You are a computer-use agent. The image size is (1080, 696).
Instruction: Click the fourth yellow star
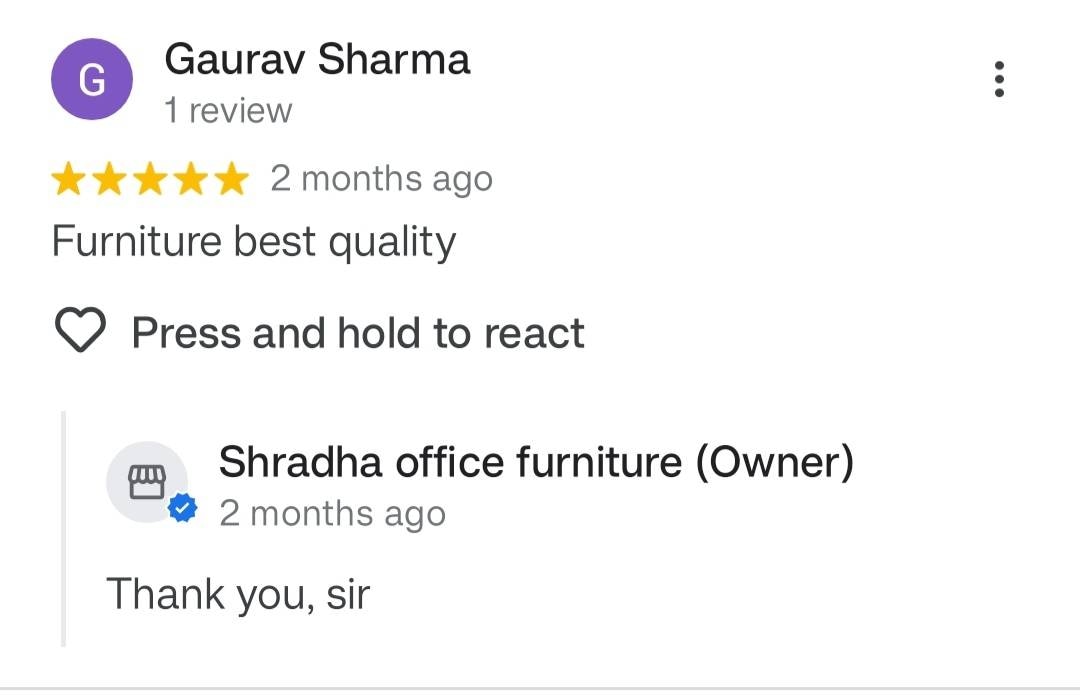point(191,180)
